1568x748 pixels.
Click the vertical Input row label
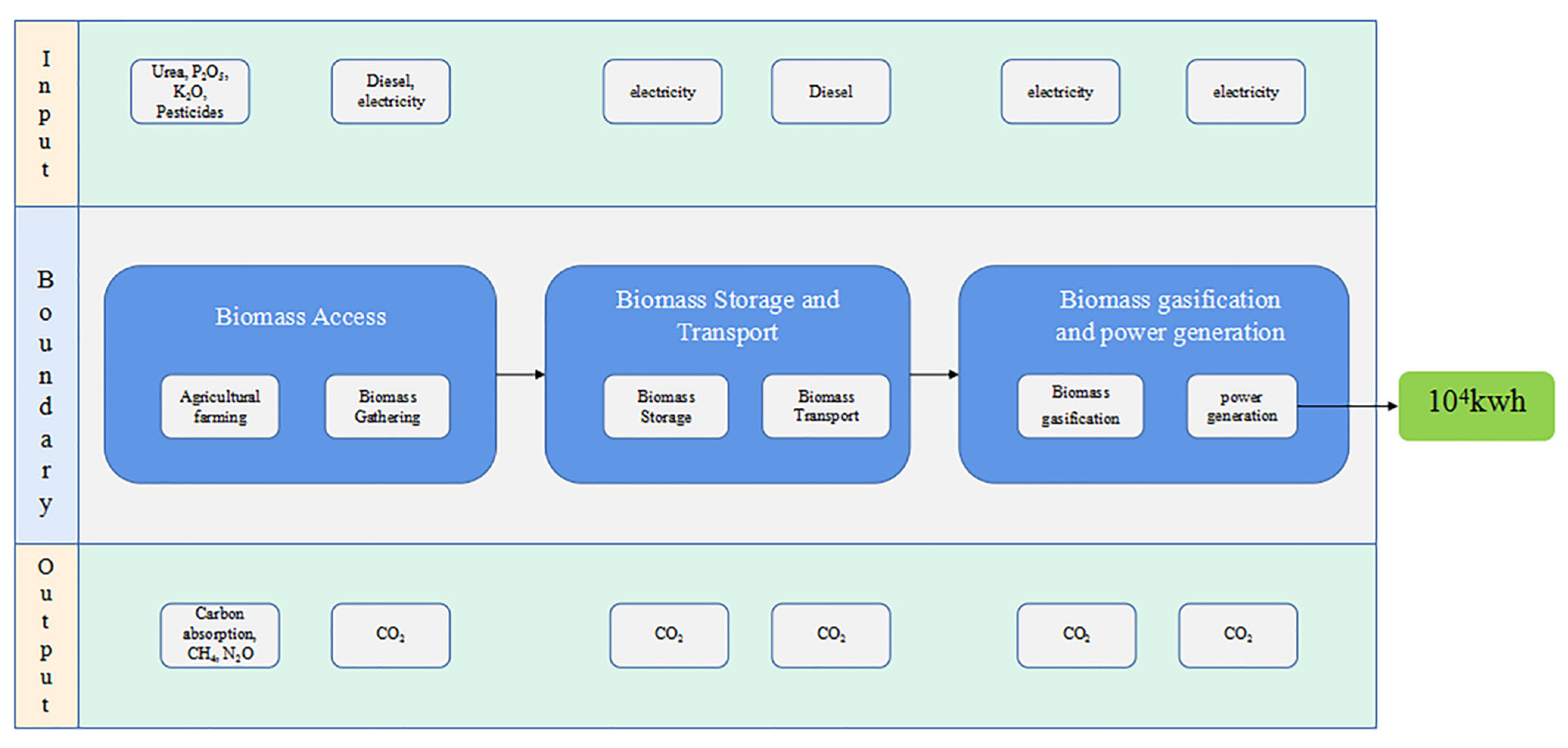(x=46, y=113)
